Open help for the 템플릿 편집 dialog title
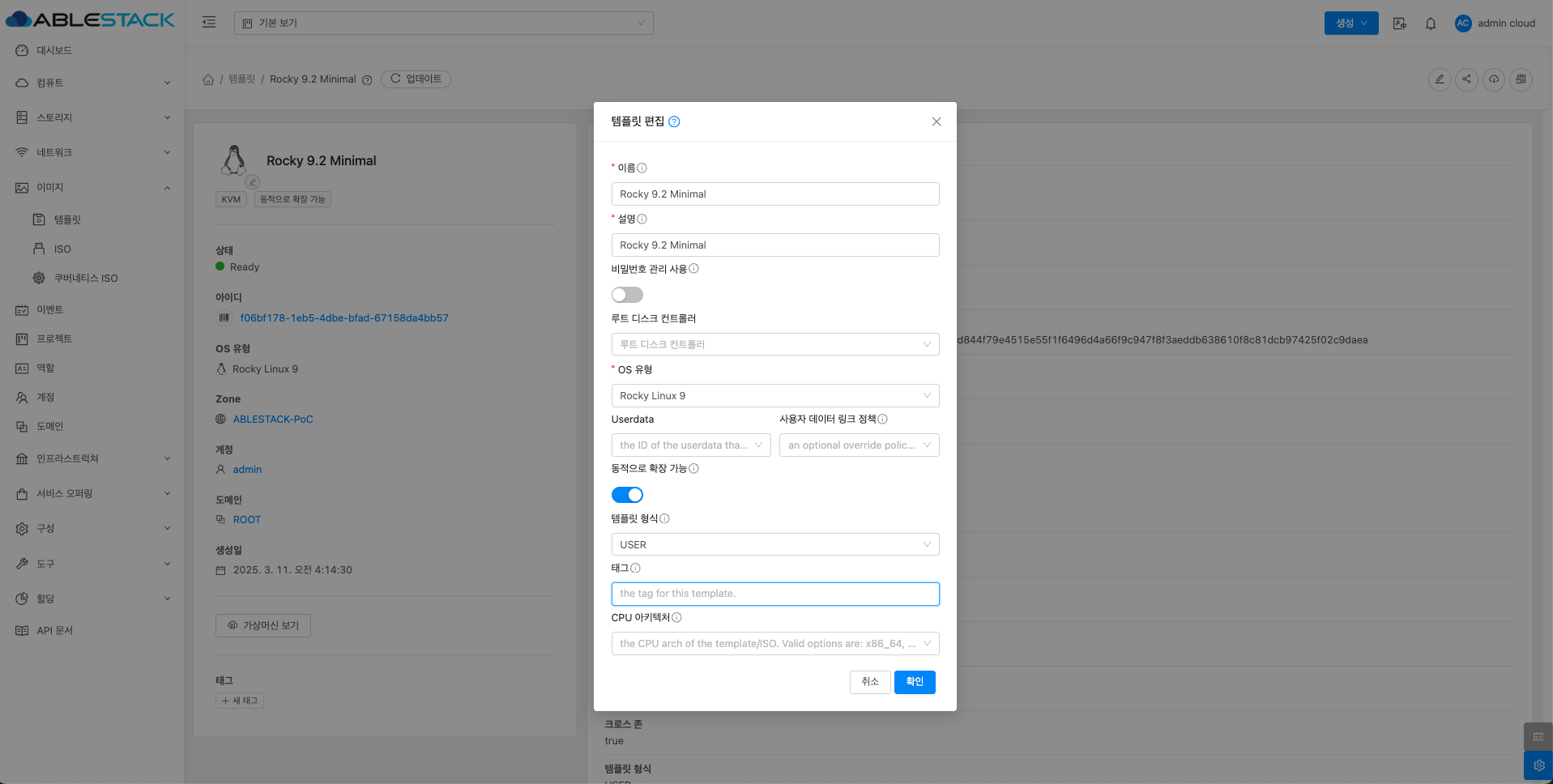The height and width of the screenshot is (784, 1553). (x=674, y=121)
